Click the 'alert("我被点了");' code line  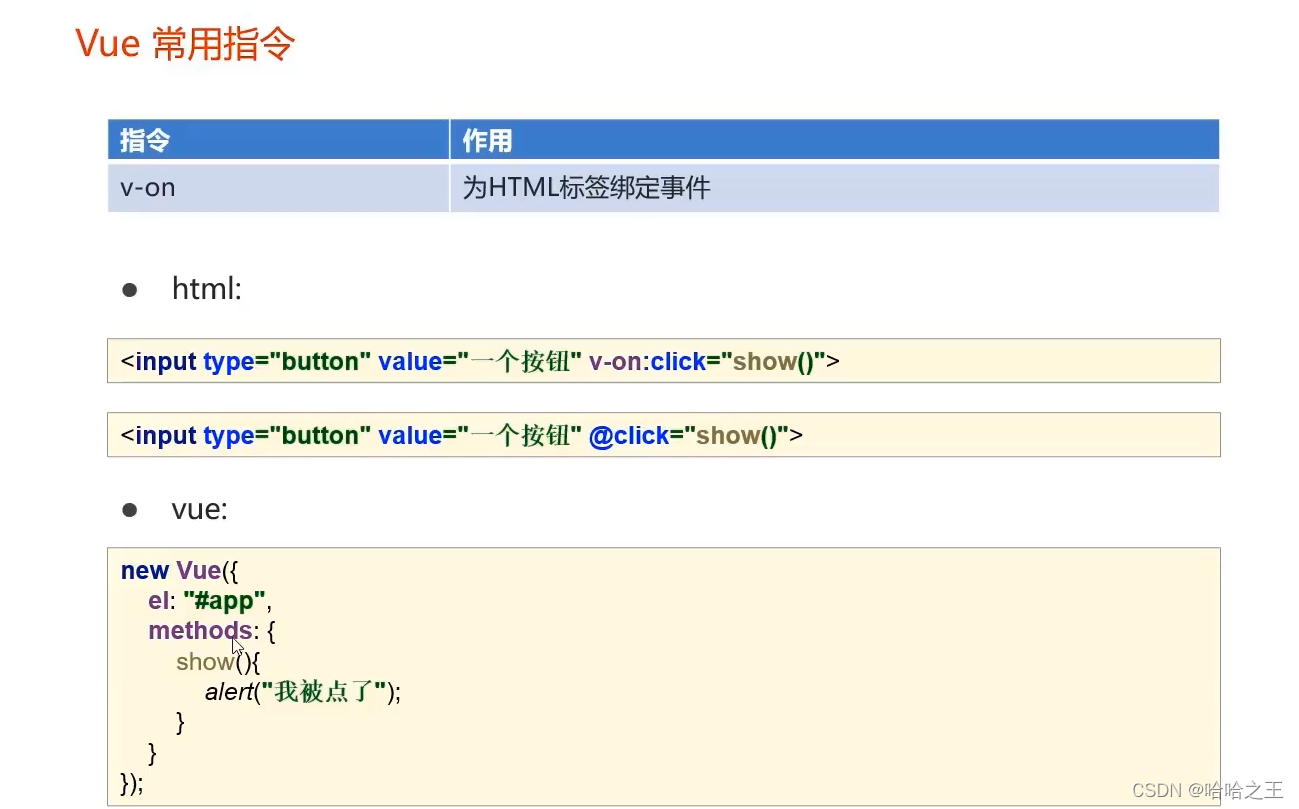pyautogui.click(x=303, y=692)
